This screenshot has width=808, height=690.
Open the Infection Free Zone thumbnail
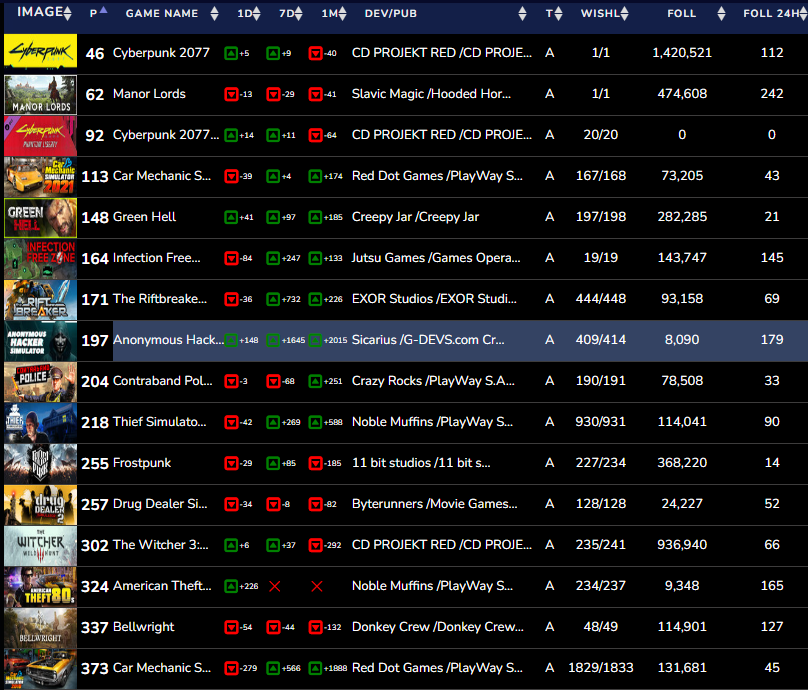click(41, 259)
